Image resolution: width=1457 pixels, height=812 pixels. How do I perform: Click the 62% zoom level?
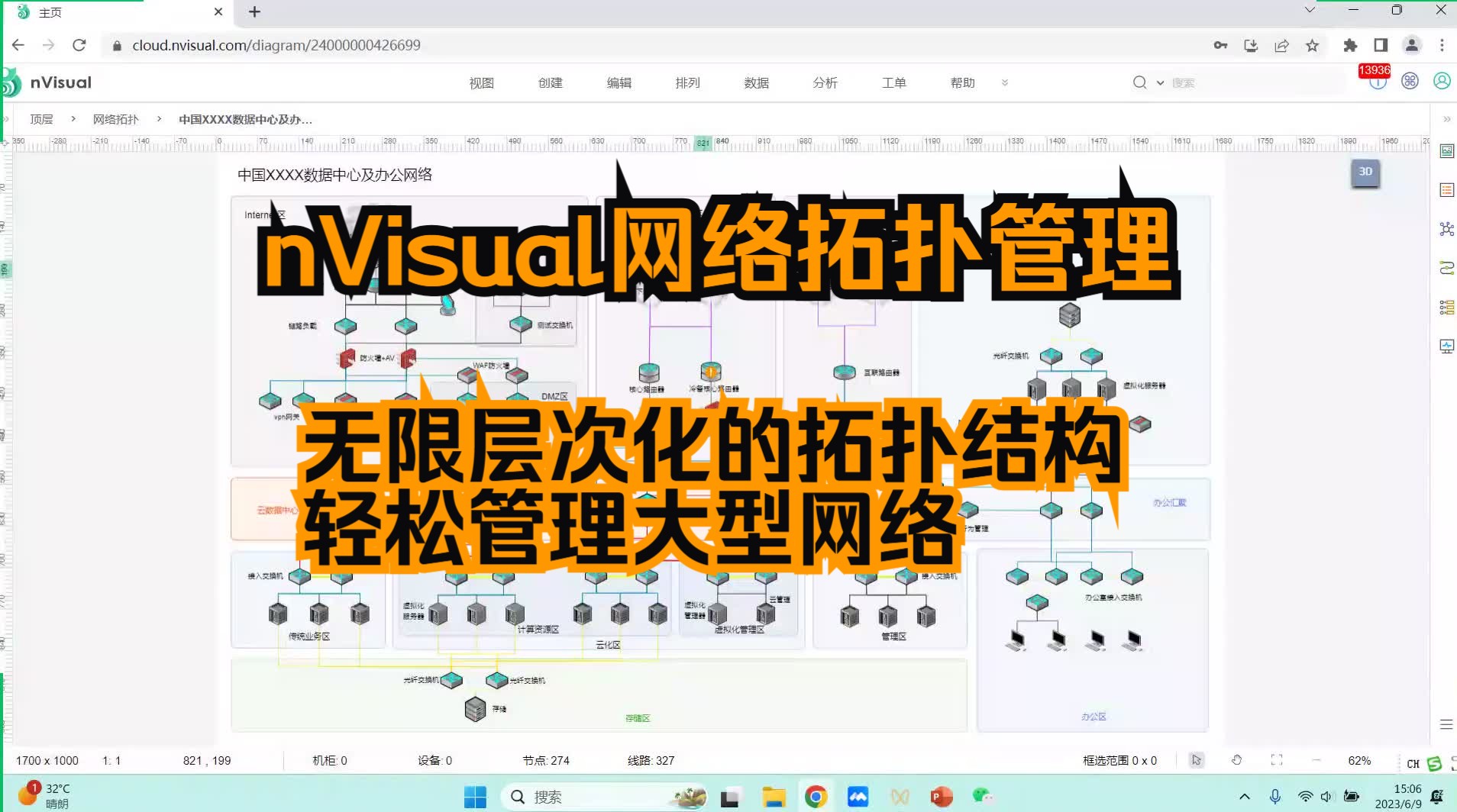pyautogui.click(x=1359, y=760)
